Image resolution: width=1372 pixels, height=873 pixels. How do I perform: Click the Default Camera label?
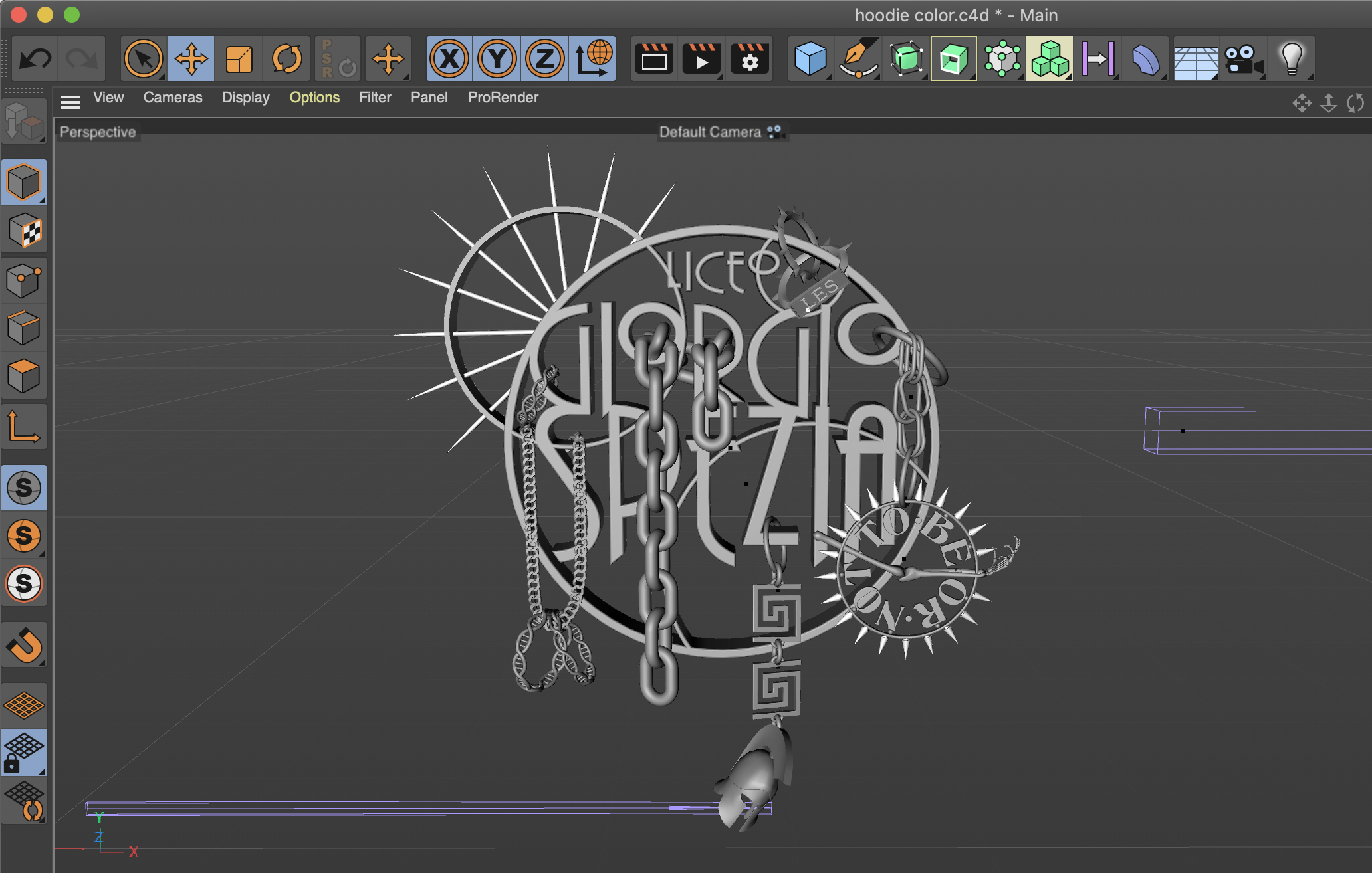click(710, 132)
